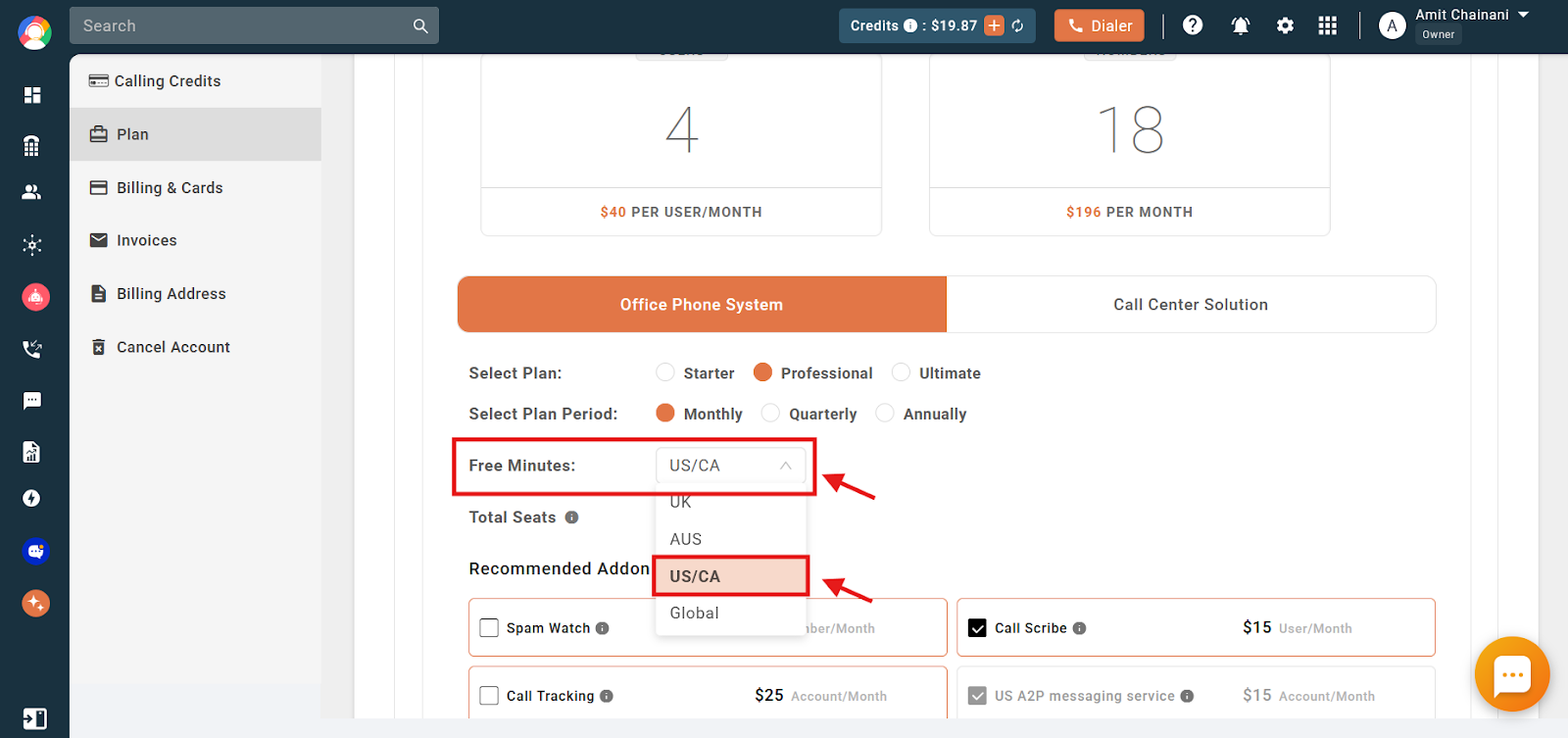Open Cancel Account menu item

click(196, 347)
